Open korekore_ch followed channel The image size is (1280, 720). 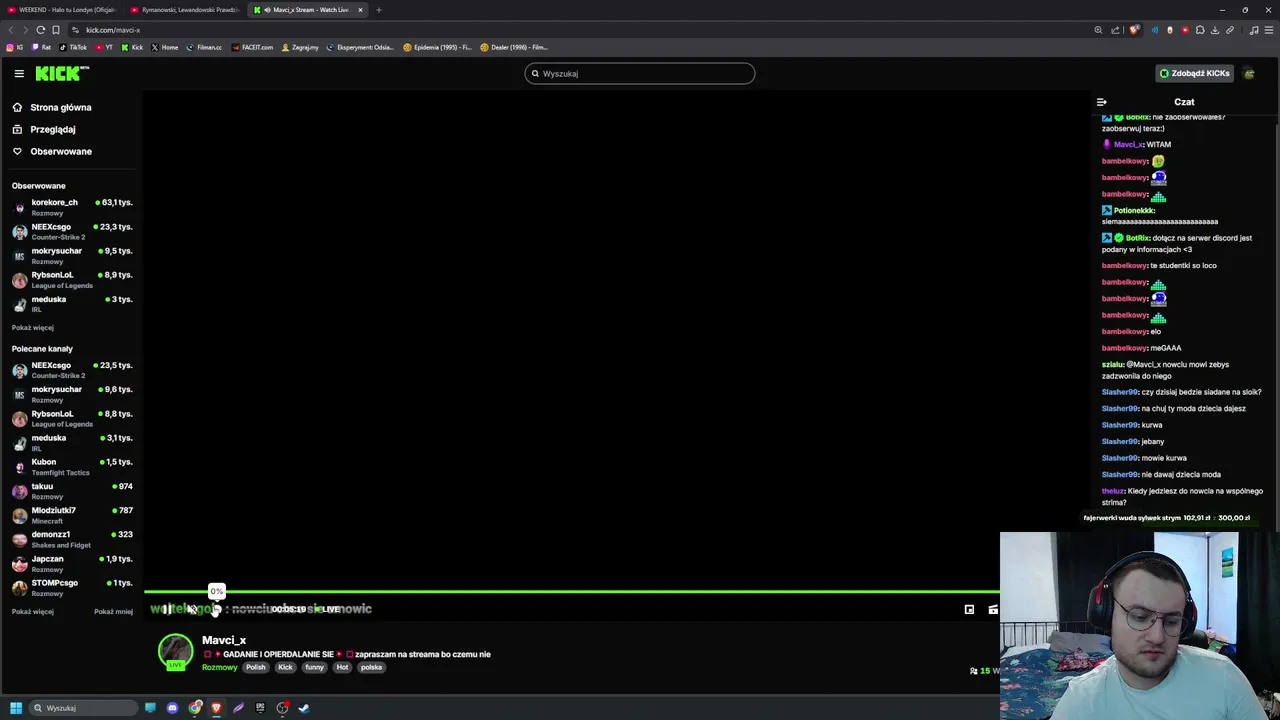point(72,207)
